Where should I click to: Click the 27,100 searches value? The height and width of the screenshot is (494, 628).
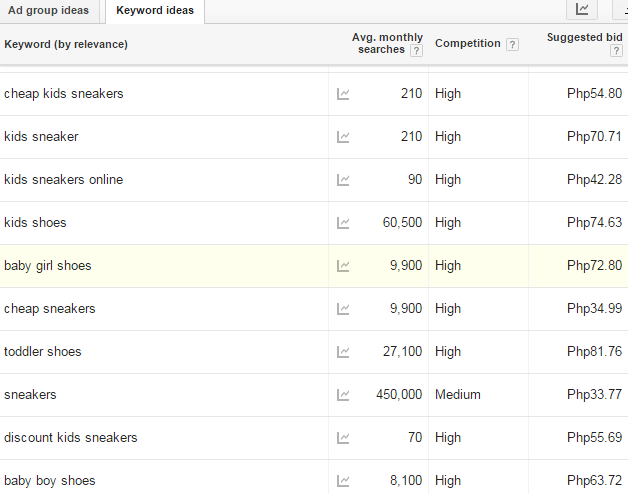pyautogui.click(x=402, y=351)
